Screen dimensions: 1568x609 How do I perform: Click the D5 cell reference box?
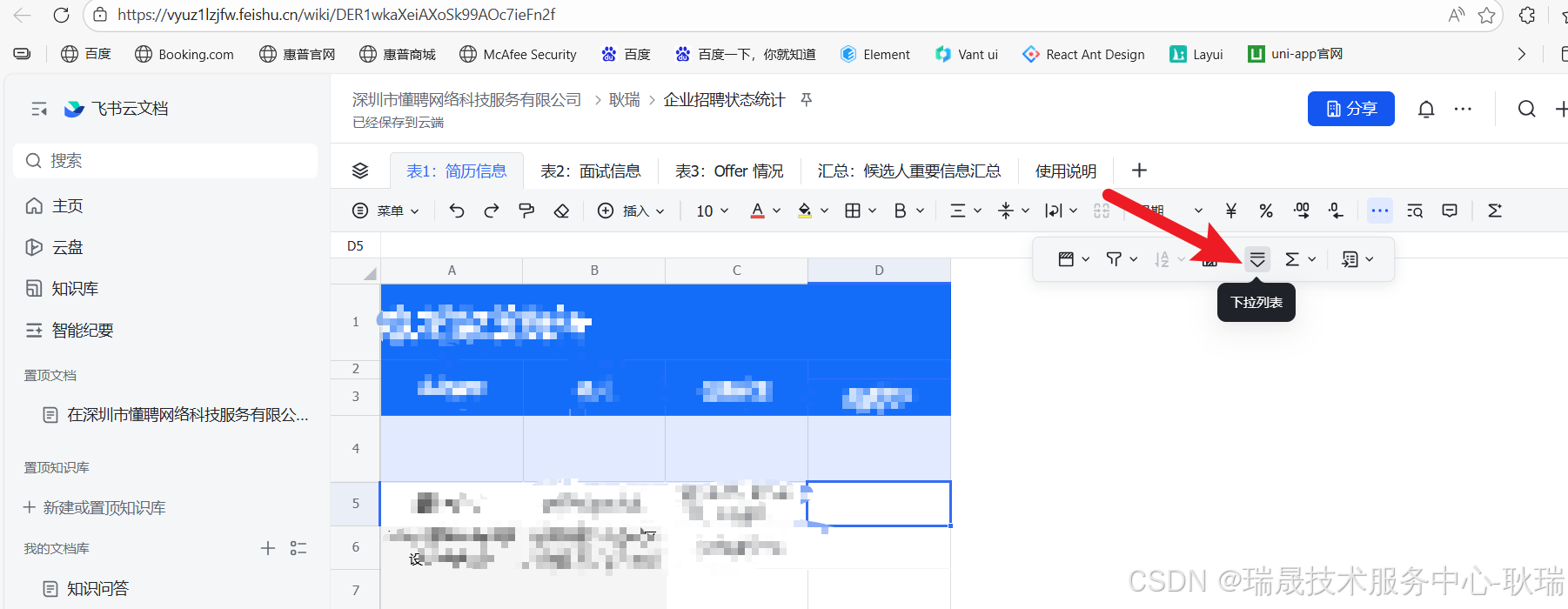point(356,246)
